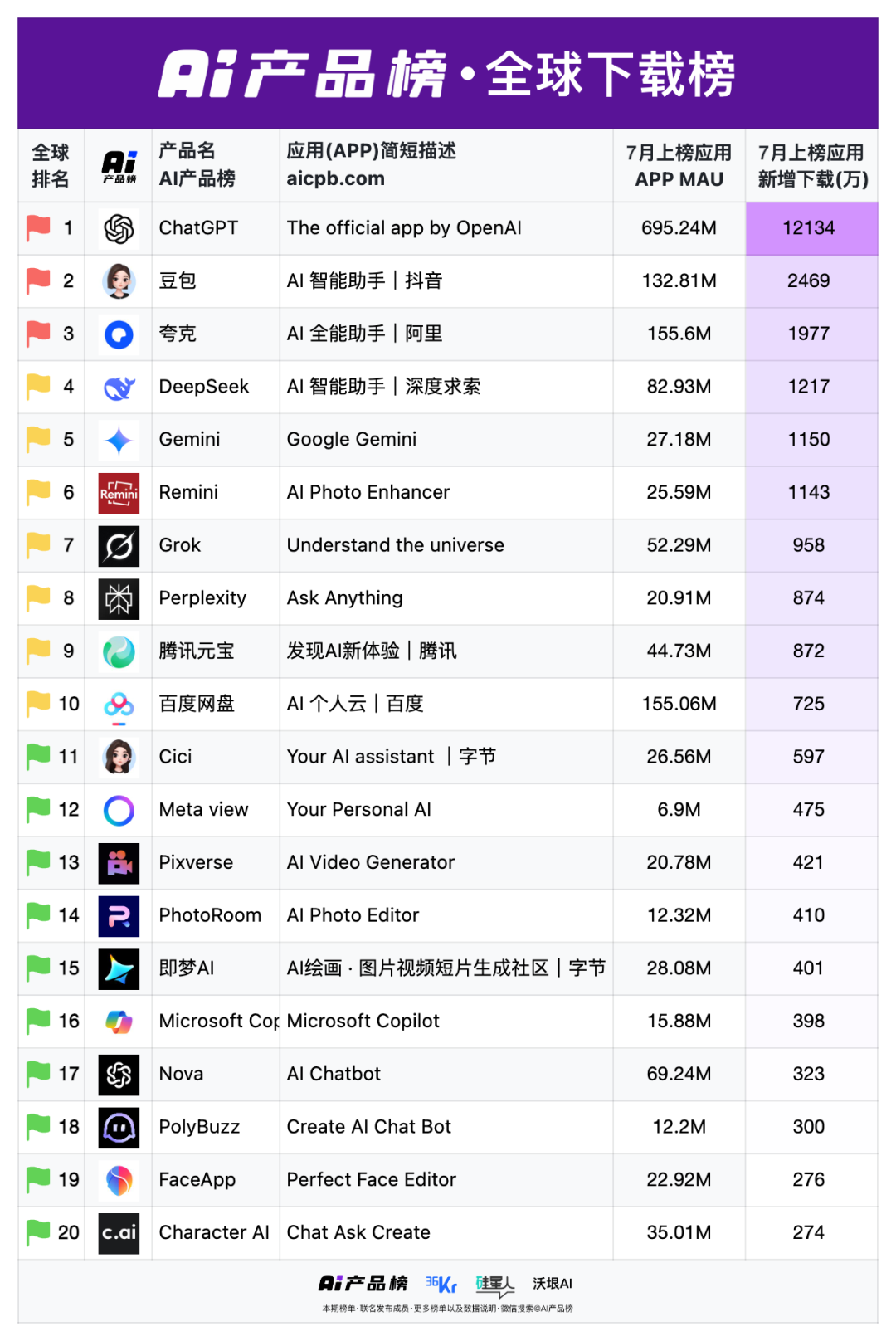
Task: Click the PolyBuzz app icon
Action: pyautogui.click(x=119, y=1128)
